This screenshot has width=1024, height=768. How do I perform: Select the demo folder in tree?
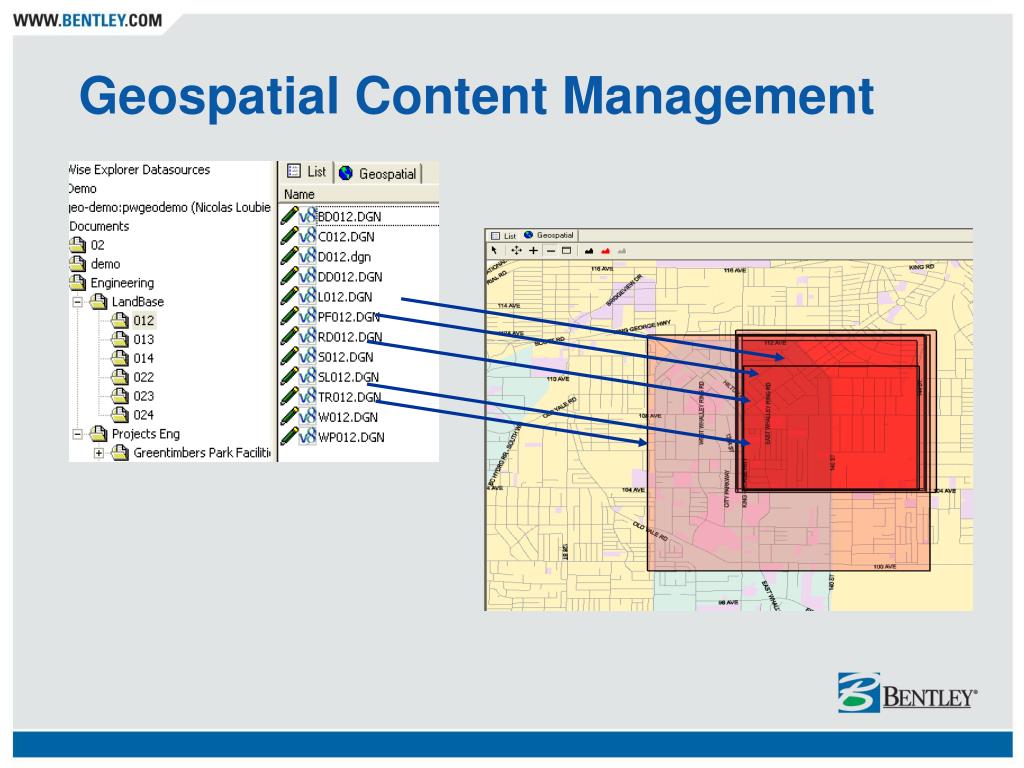tap(105, 264)
